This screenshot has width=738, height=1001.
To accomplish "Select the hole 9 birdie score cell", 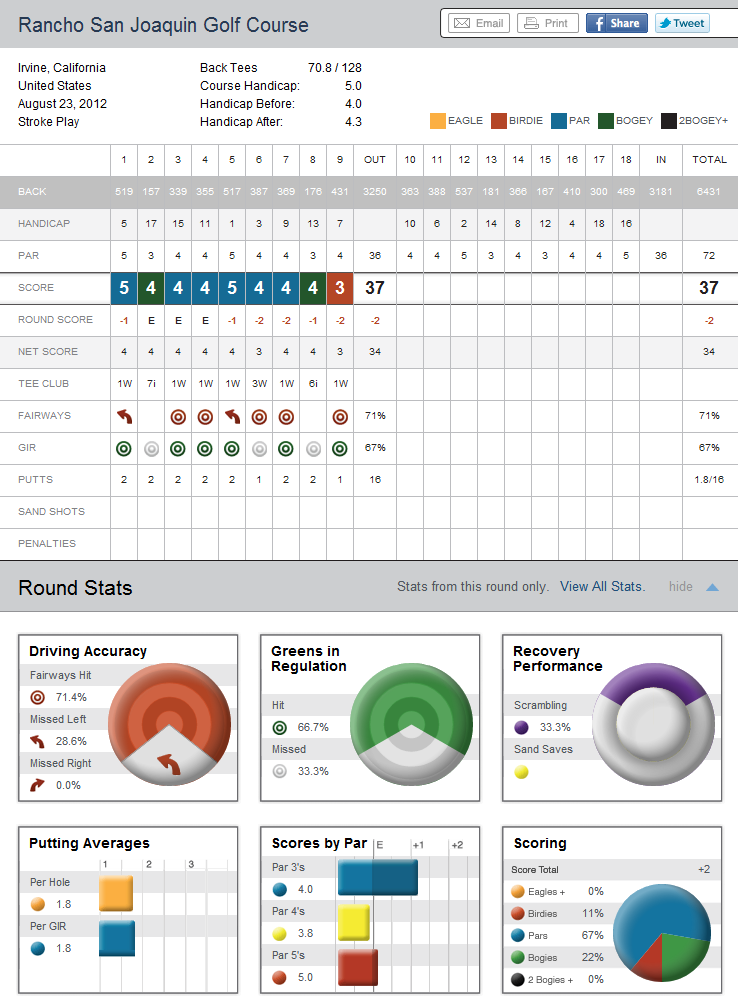I will click(340, 288).
